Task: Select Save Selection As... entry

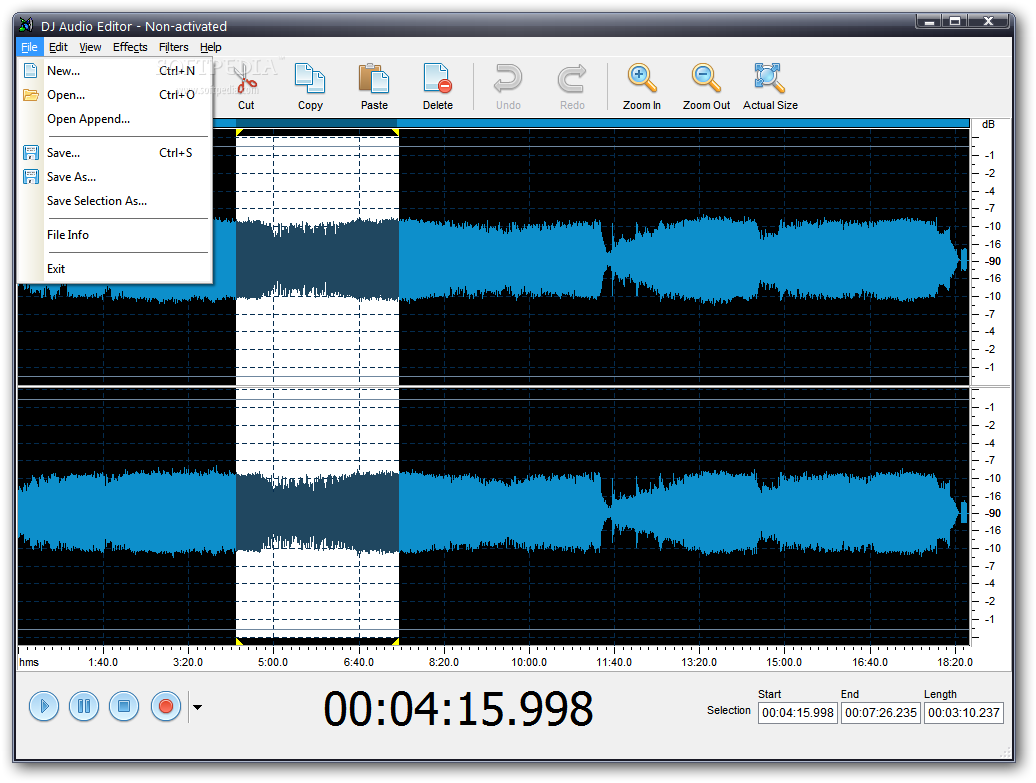Action: coord(115,201)
